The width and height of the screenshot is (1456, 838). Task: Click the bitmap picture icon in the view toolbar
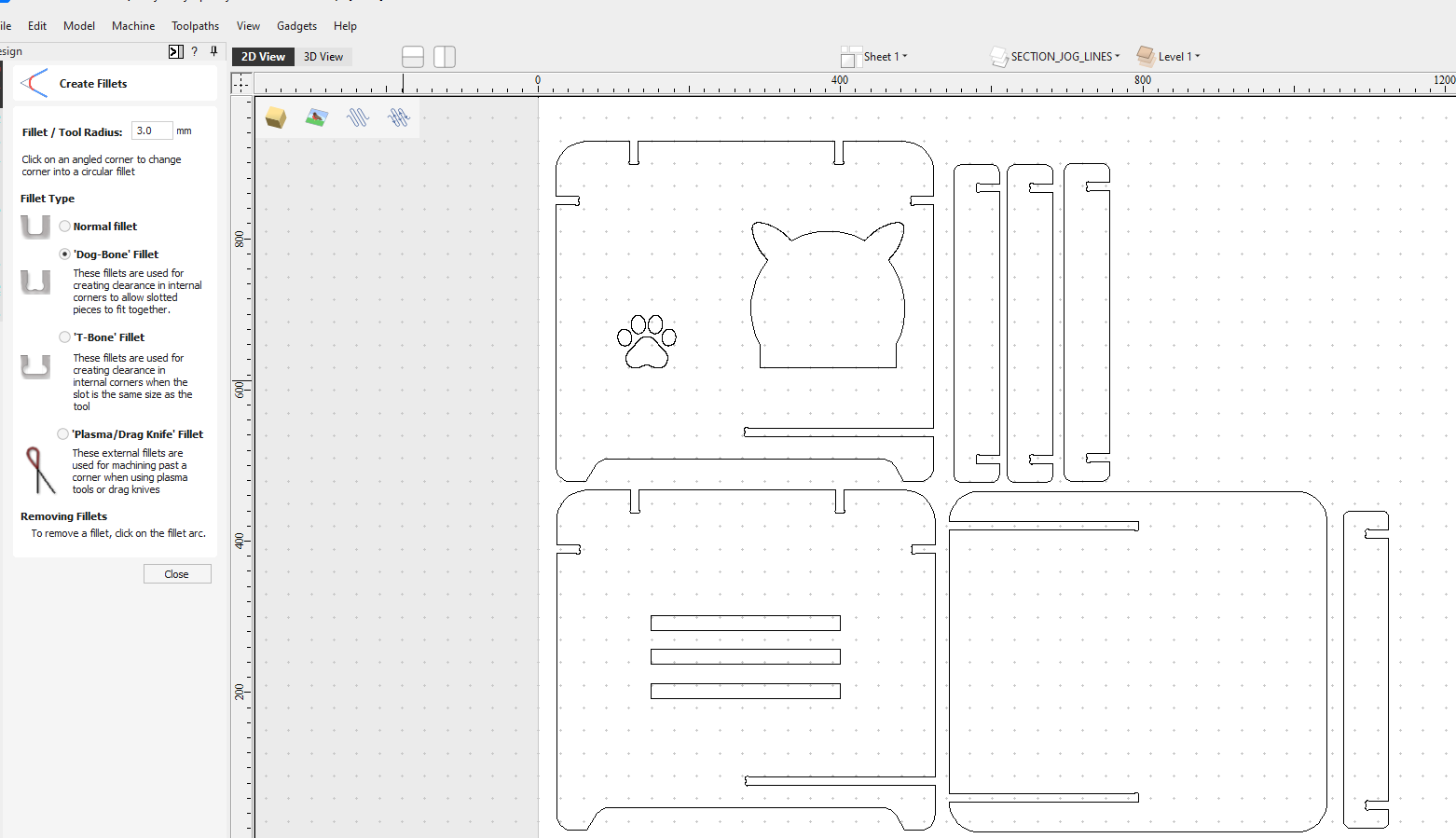point(317,117)
